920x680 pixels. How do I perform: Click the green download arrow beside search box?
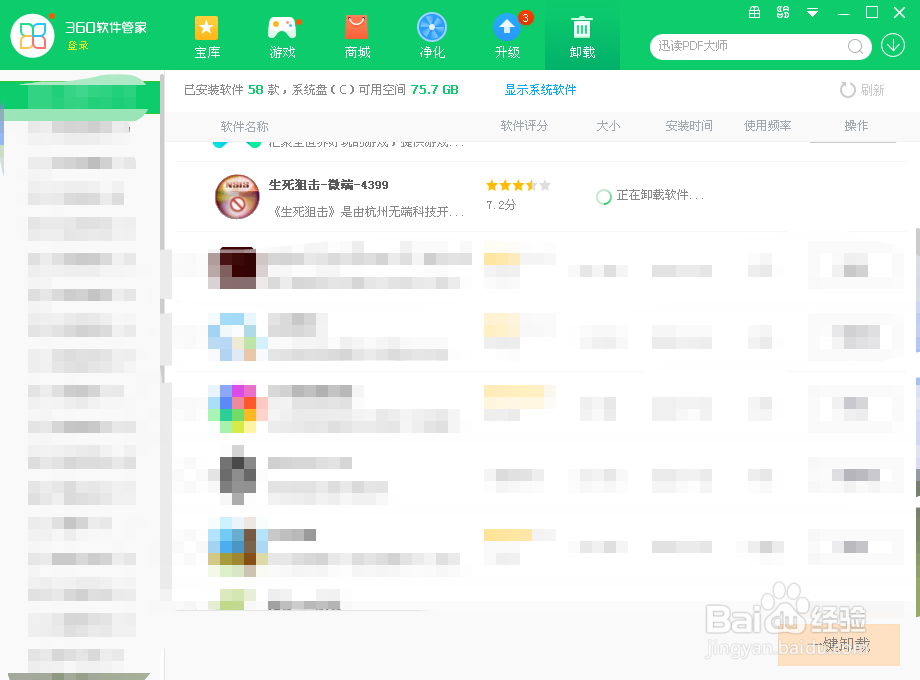[x=893, y=46]
